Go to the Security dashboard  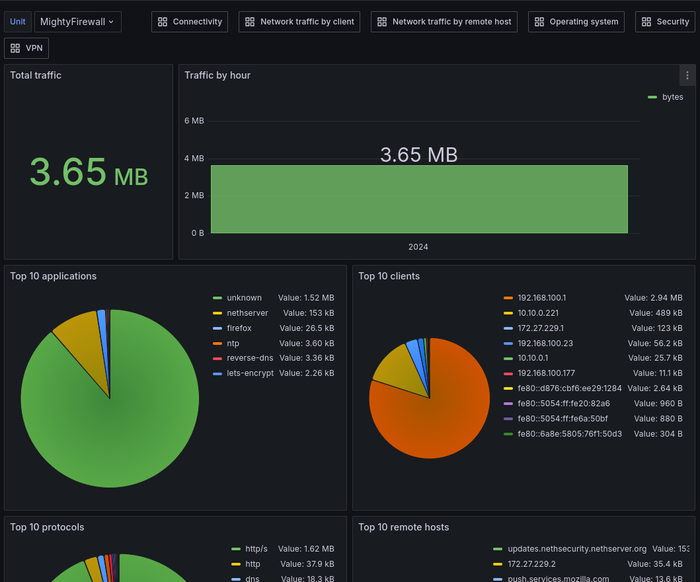(665, 21)
